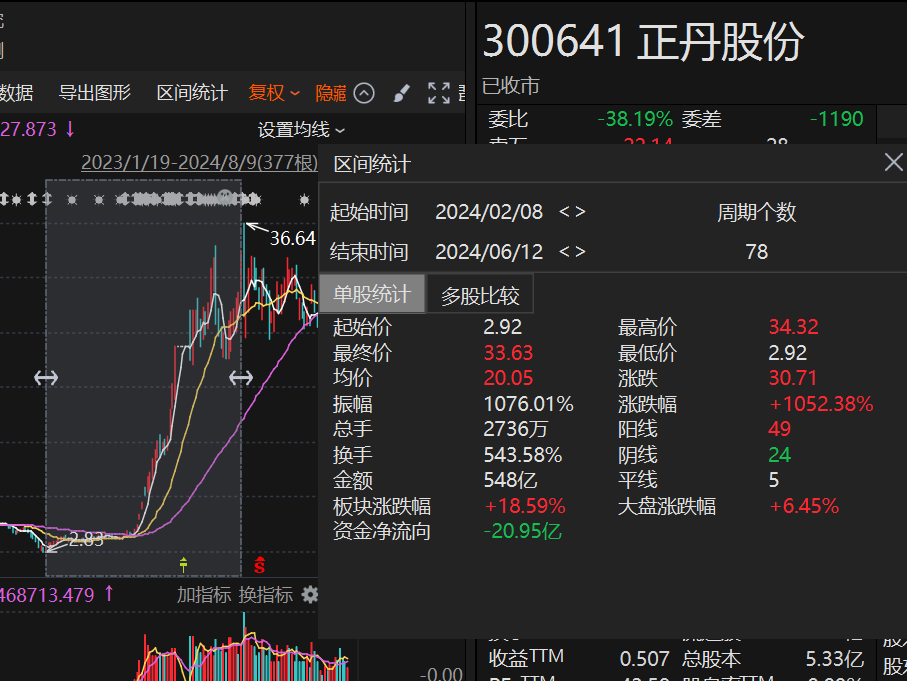
Task: Click the volume value 468713.479
Action: coord(46,595)
